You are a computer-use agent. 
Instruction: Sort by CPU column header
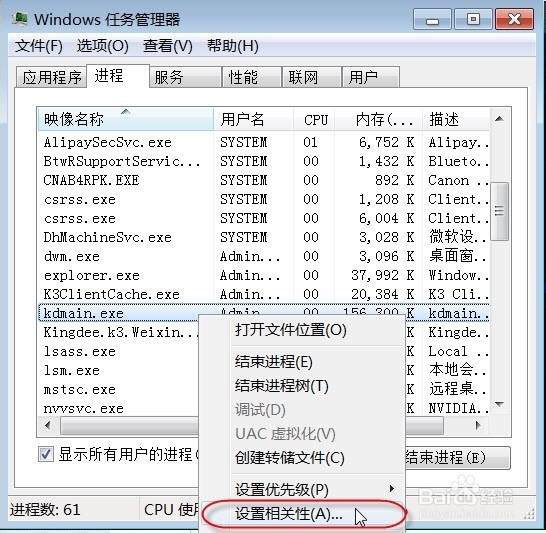(x=314, y=119)
